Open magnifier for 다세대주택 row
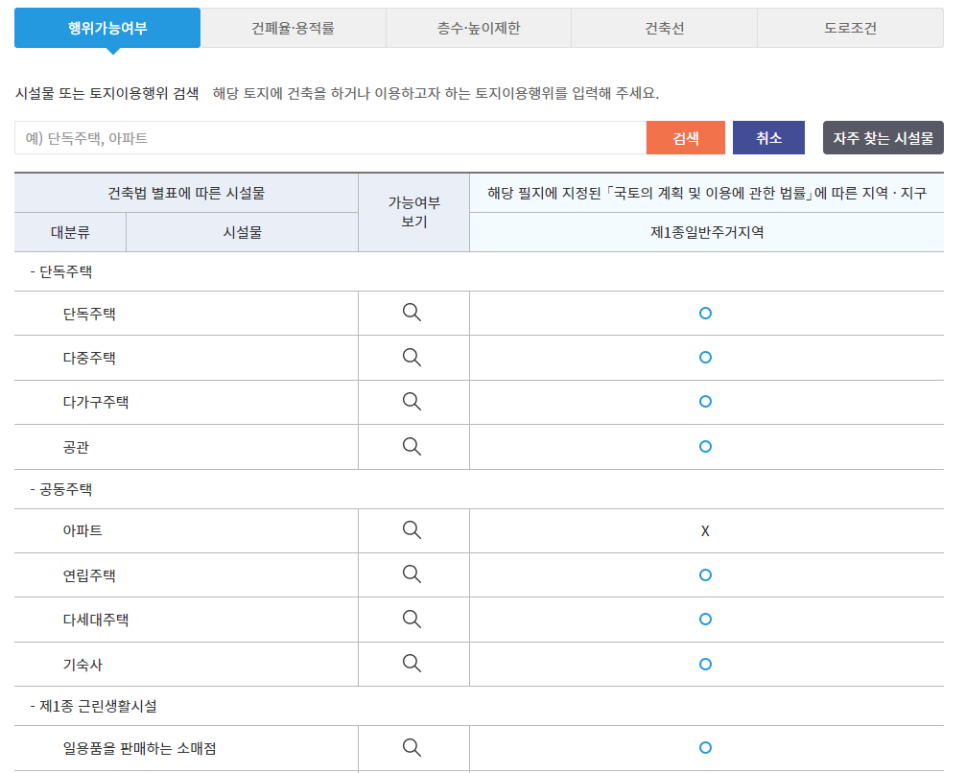Screen dimensions: 966x773 coord(412,619)
